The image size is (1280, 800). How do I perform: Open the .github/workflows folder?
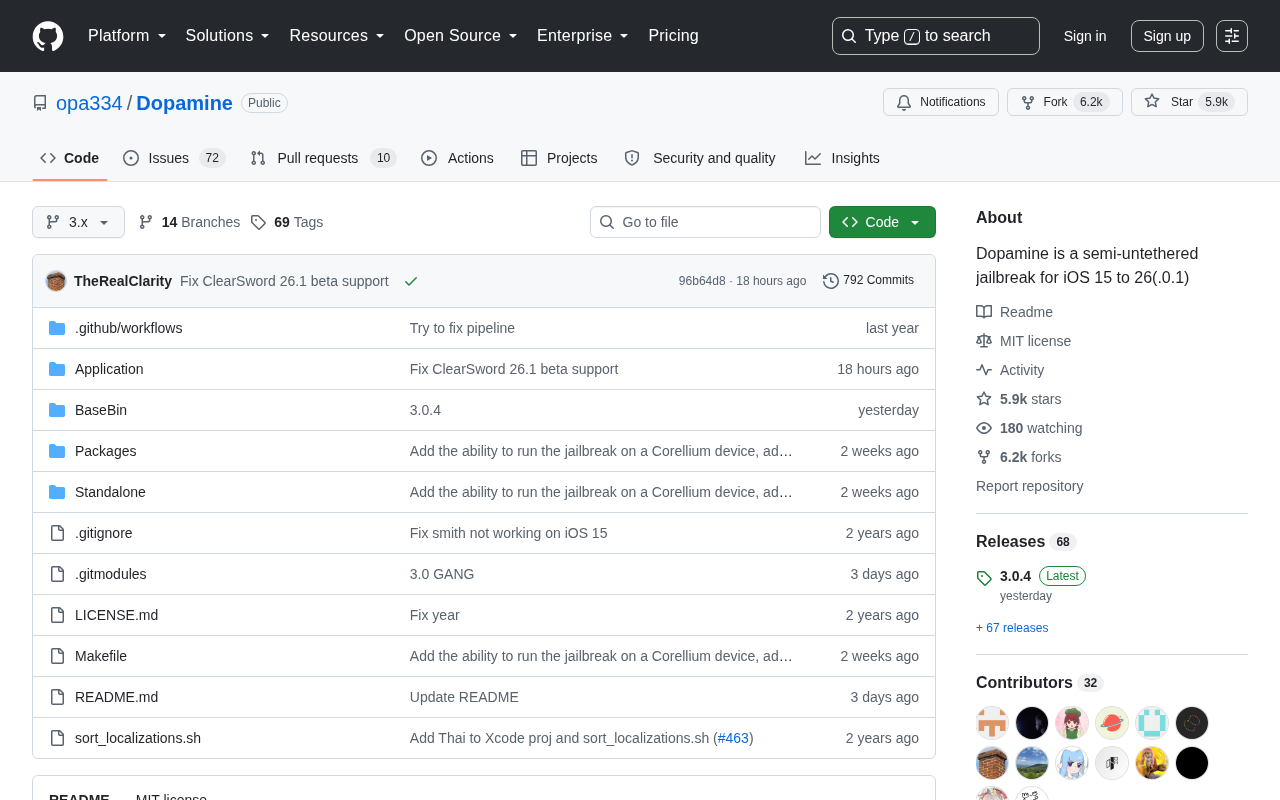pyautogui.click(x=128, y=328)
